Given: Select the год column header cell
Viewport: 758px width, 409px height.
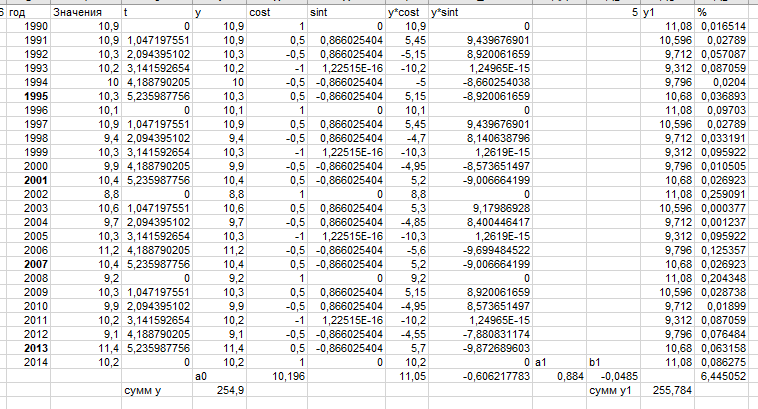Looking at the screenshot, I should pyautogui.click(x=28, y=12).
